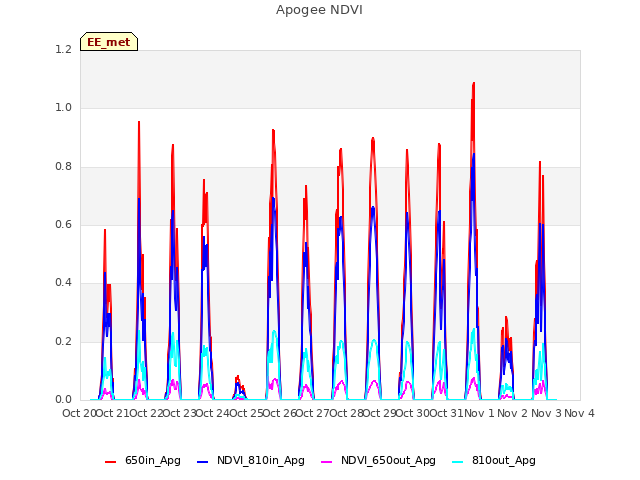Click the 0.4 y-axis label
Screen dimensions: 640x480
[x=63, y=282]
